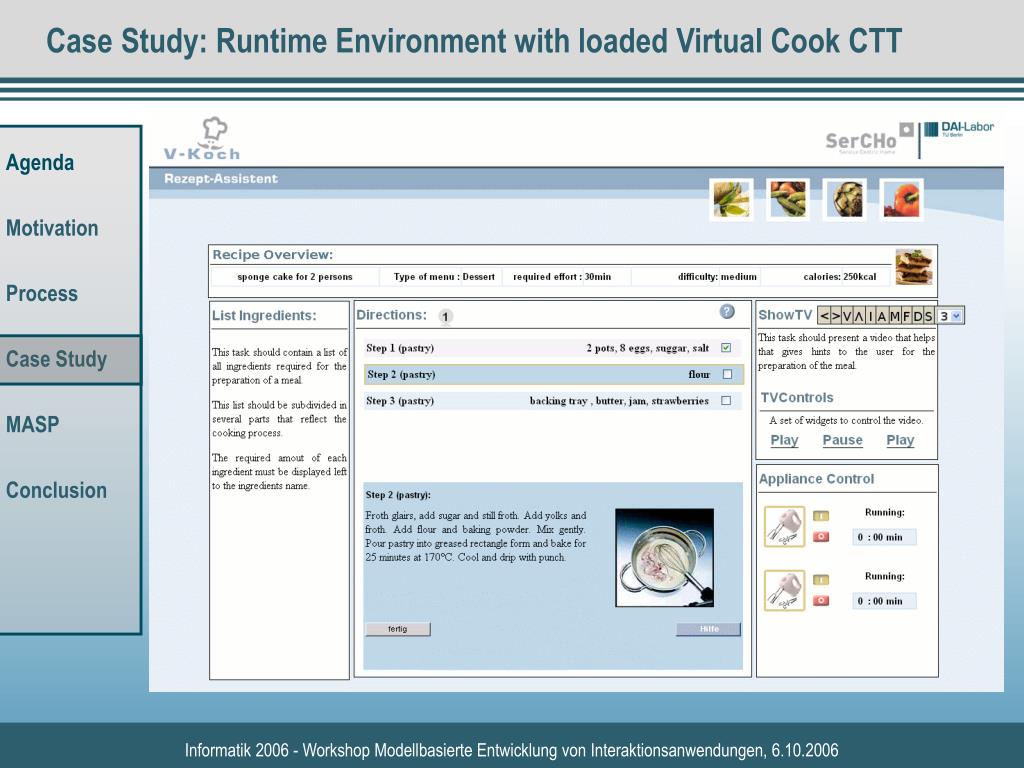Click the 'S' button in ShowTV toolbar
1024x768 pixels.
click(x=928, y=316)
